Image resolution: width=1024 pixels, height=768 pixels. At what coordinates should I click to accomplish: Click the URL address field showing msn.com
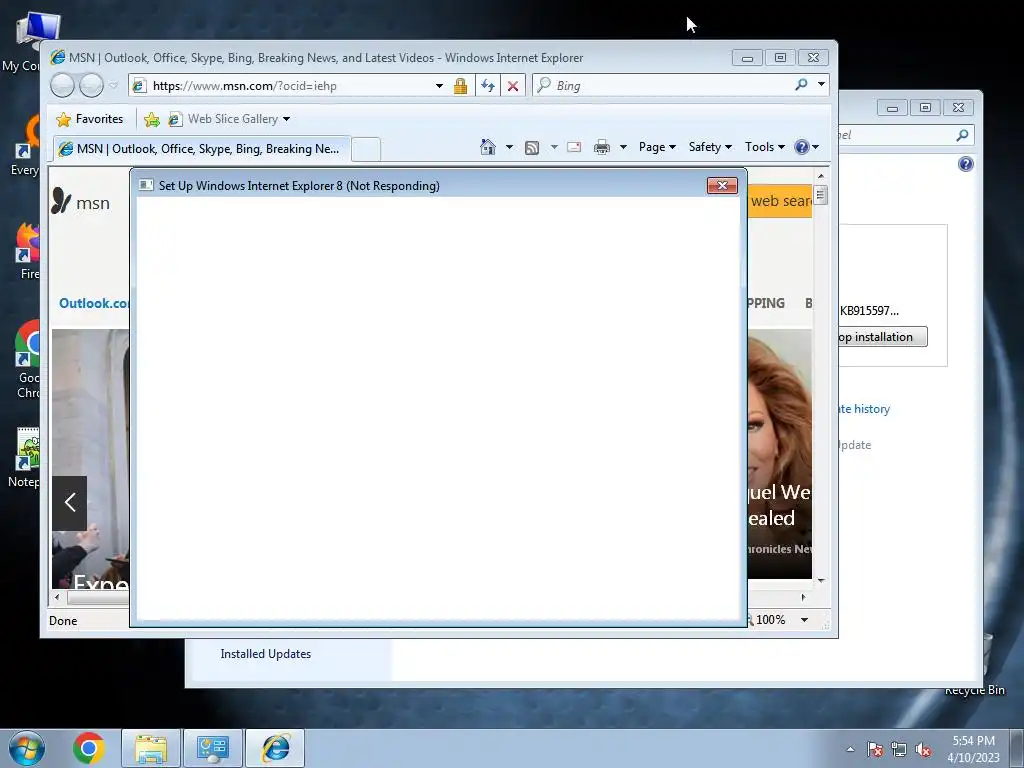coord(281,86)
